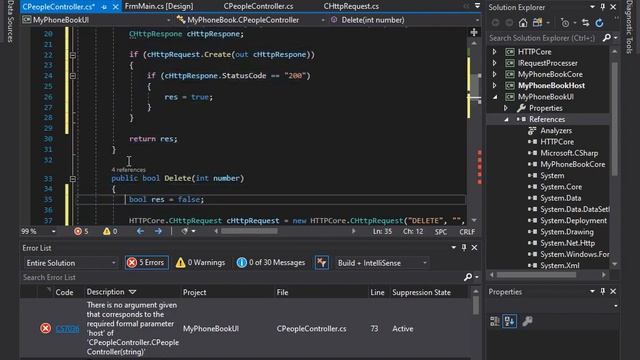Viewport: 640px width, 360px height.
Task: Click the Pending Changes Filter clock icon
Action: [565, 23]
